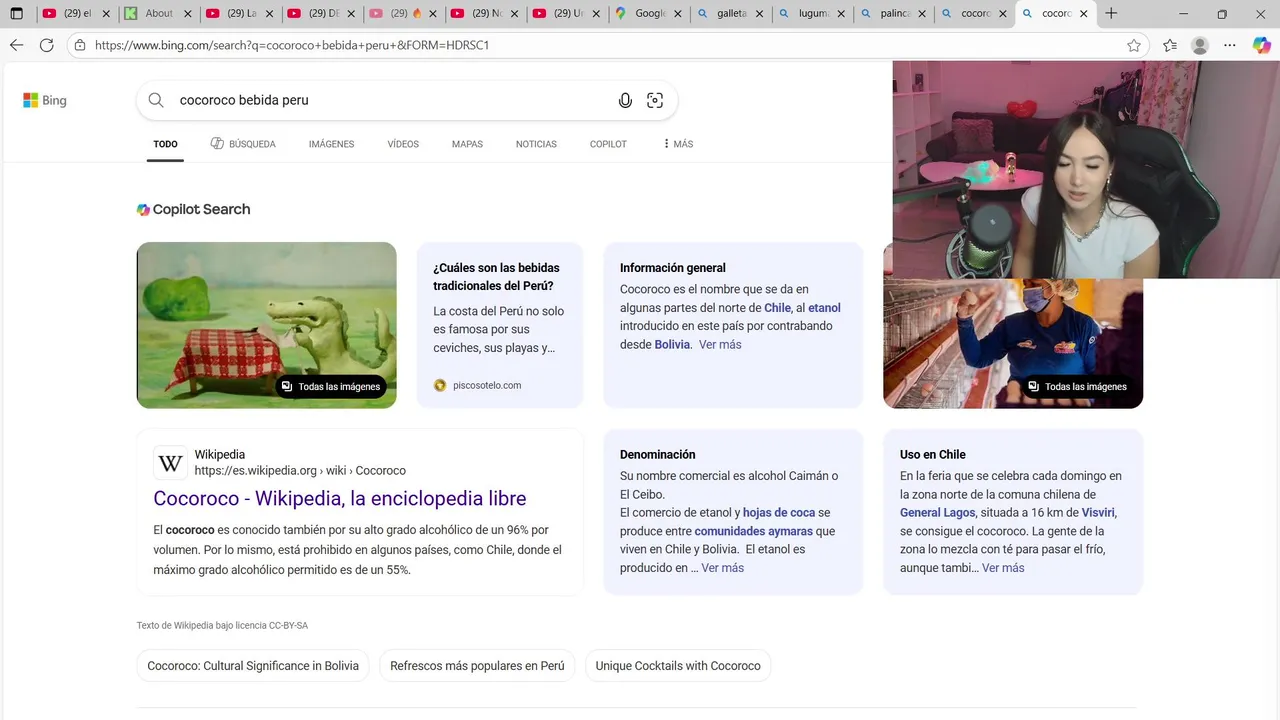Open tab actions menu icon
This screenshot has width=1280, height=720.
click(x=16, y=14)
